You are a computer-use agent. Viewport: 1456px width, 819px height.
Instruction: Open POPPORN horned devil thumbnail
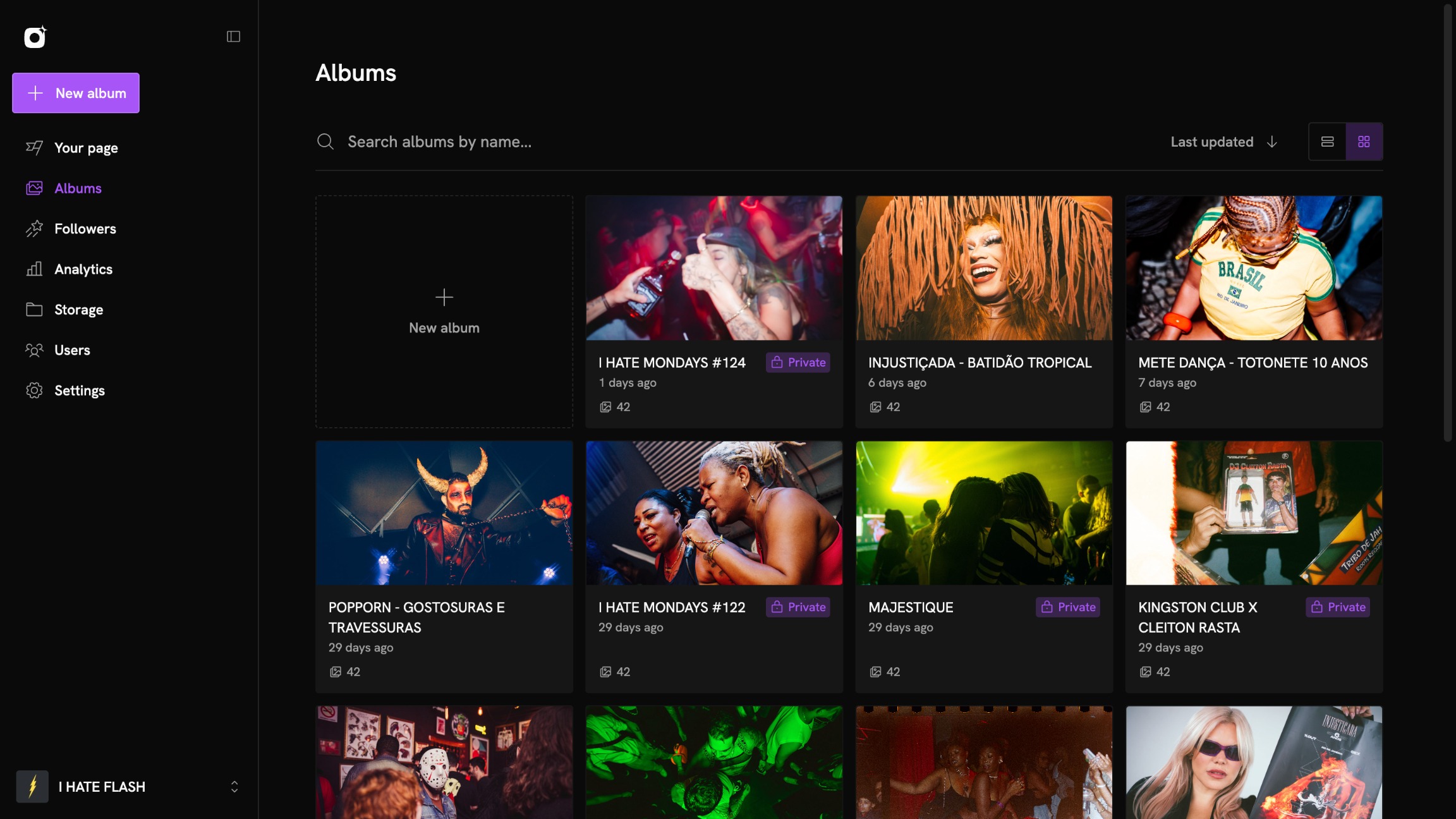coord(444,513)
